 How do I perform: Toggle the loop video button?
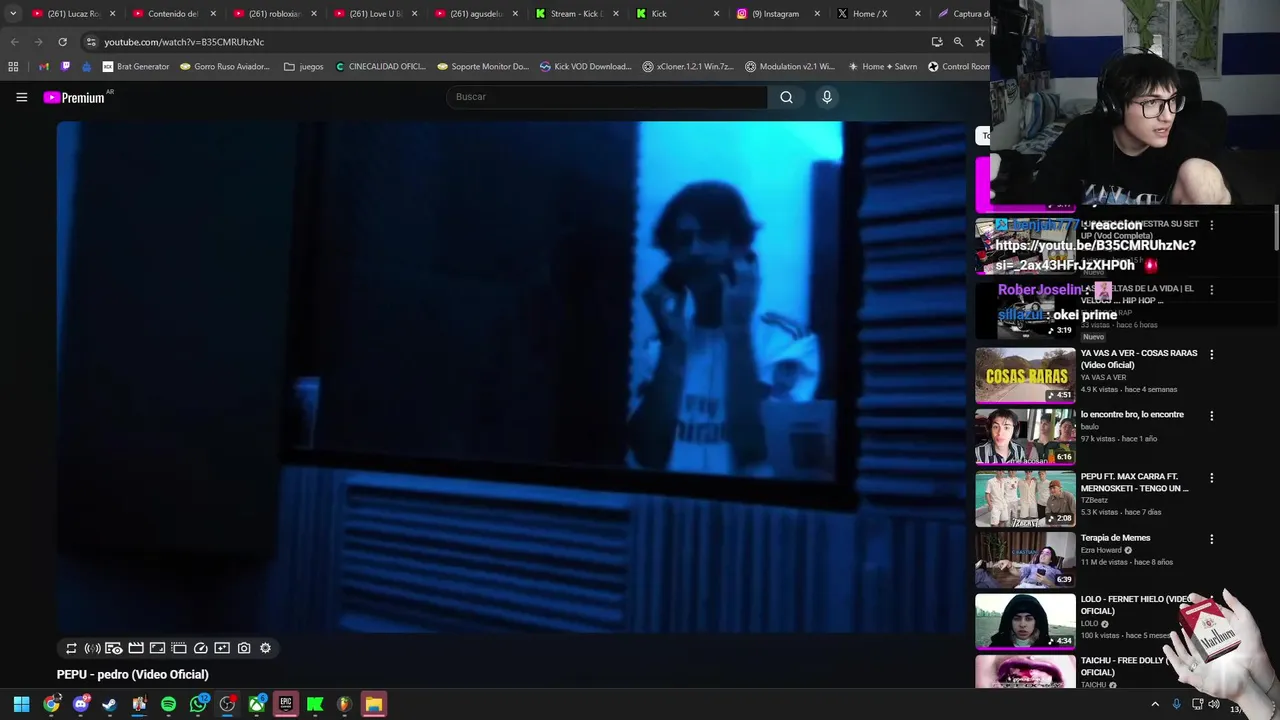71,648
